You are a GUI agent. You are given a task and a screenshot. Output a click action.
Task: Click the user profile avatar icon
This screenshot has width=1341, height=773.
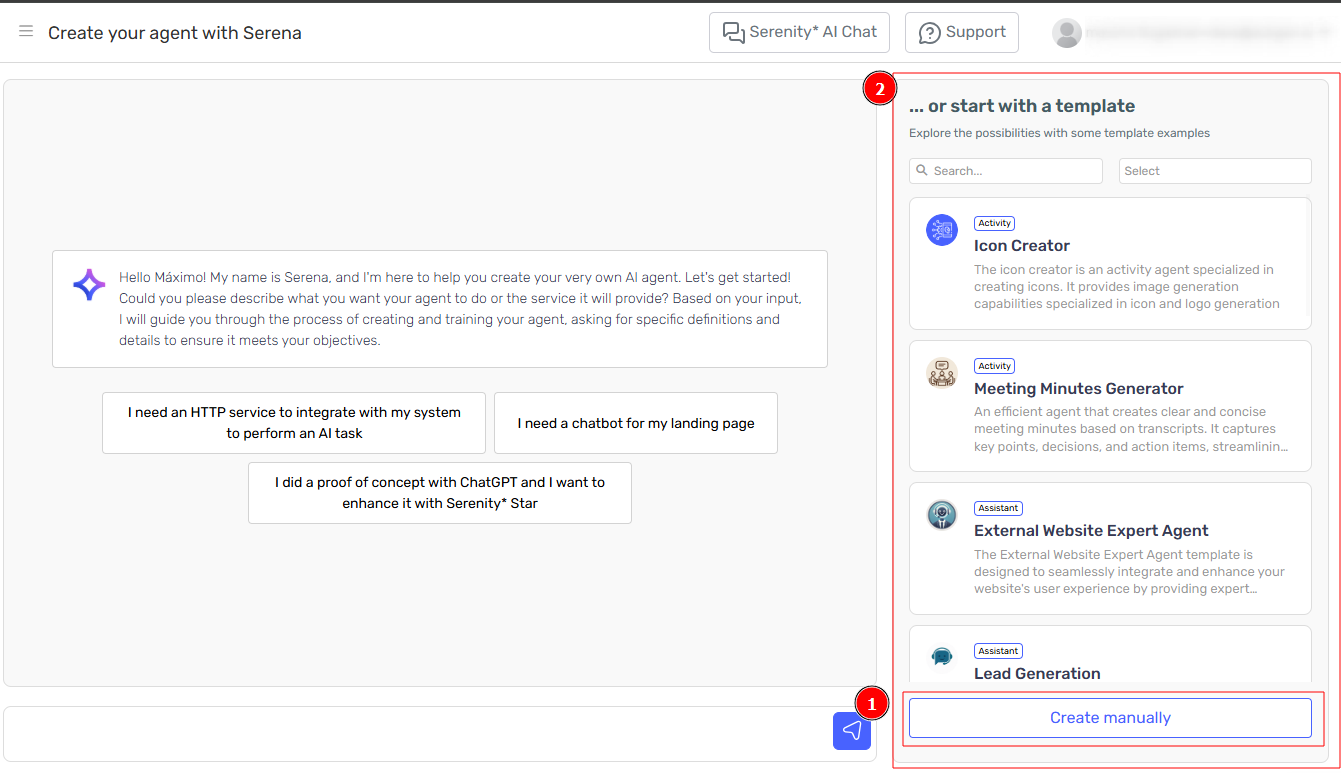[x=1067, y=33]
